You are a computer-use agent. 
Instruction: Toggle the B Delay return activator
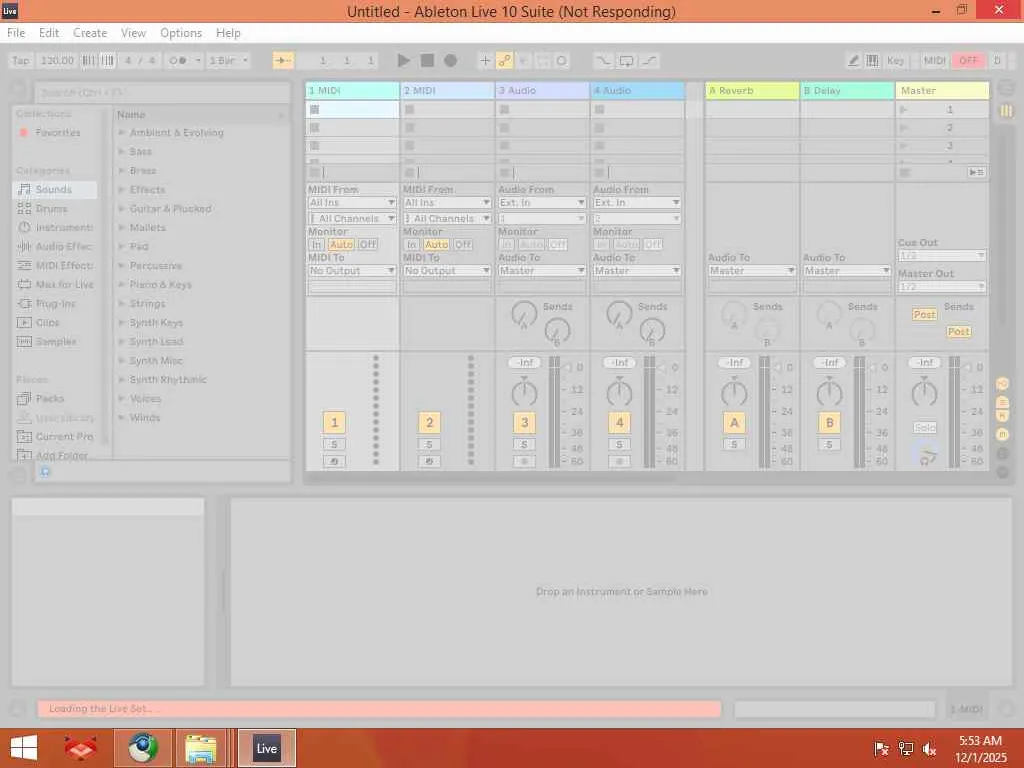(829, 423)
